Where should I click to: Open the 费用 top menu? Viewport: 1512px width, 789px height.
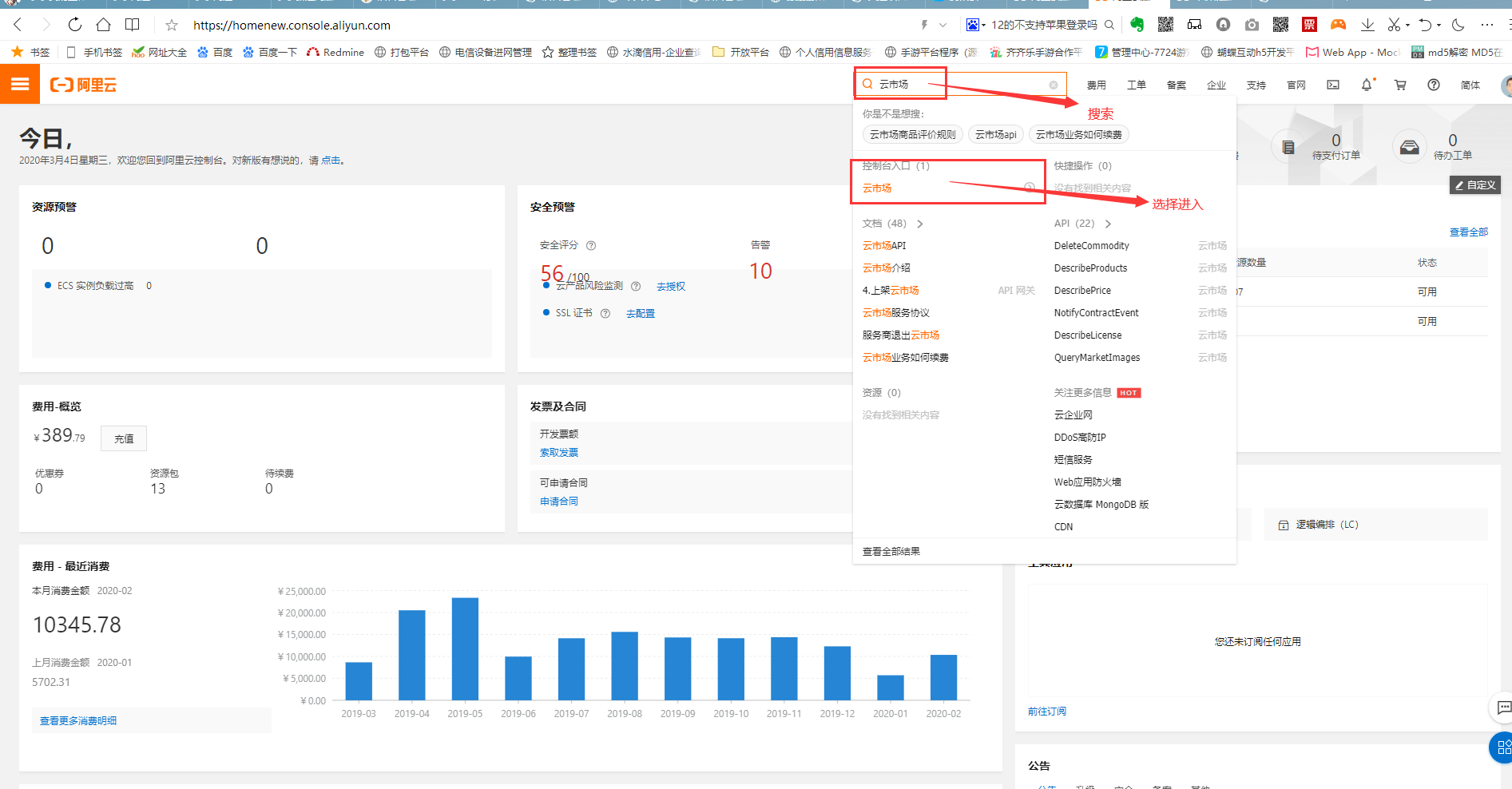(x=1097, y=85)
